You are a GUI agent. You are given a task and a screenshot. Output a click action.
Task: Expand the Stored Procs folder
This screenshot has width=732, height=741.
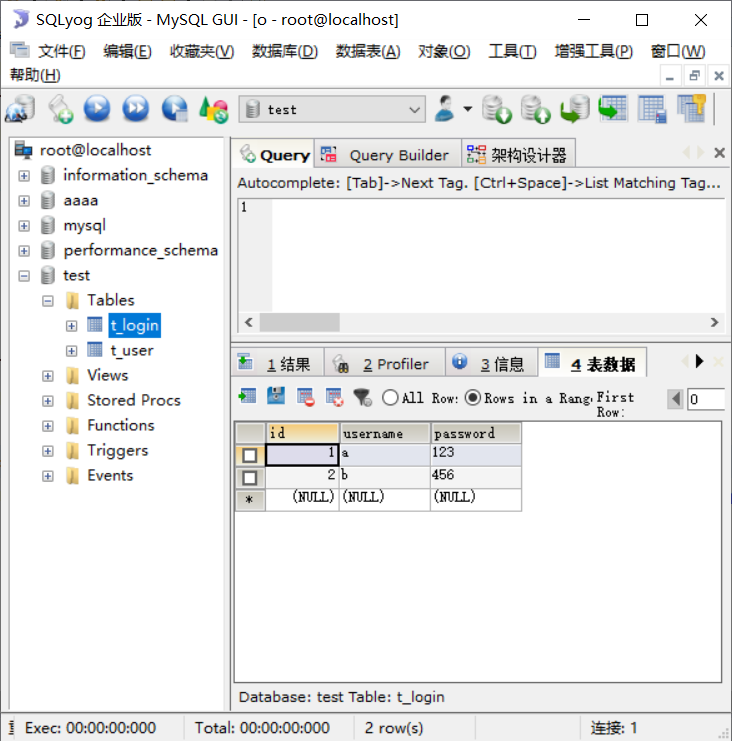point(48,401)
